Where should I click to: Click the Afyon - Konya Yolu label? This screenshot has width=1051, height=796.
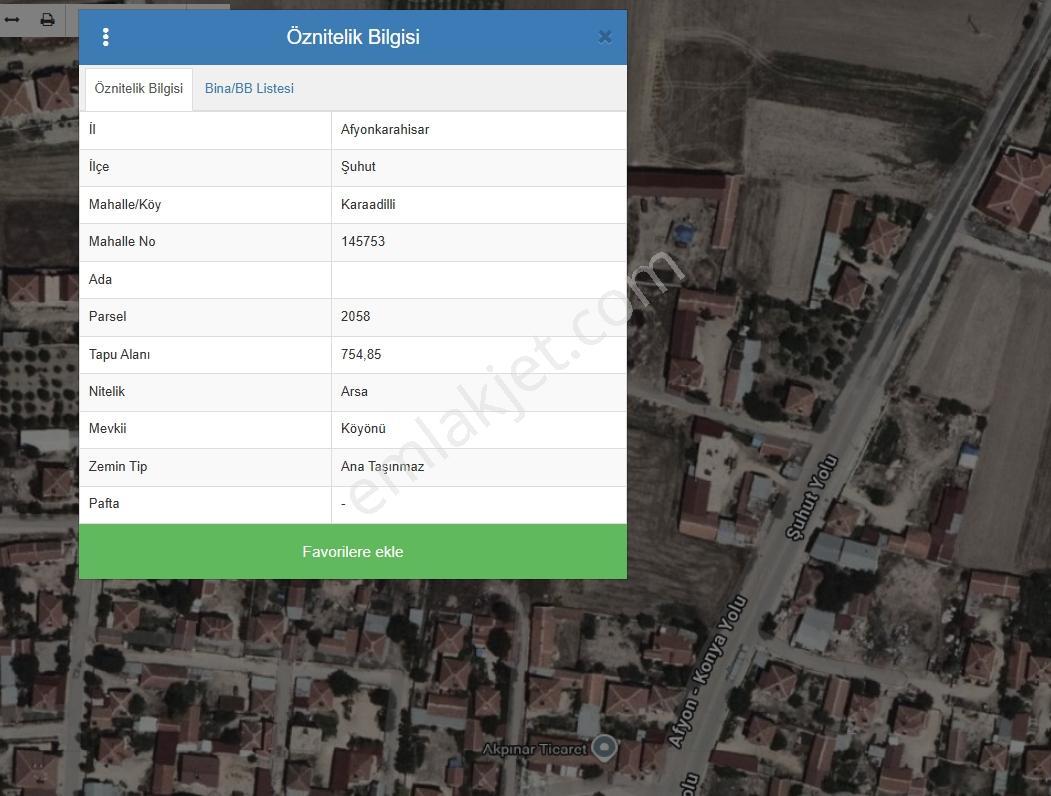click(x=708, y=671)
